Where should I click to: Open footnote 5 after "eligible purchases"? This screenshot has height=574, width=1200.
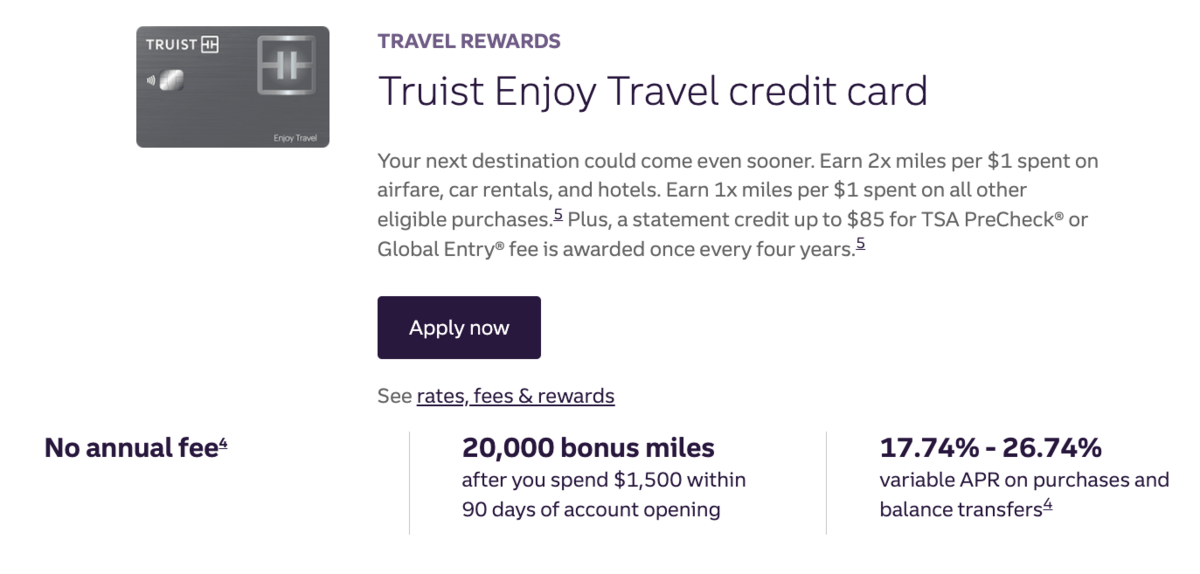[x=558, y=216]
